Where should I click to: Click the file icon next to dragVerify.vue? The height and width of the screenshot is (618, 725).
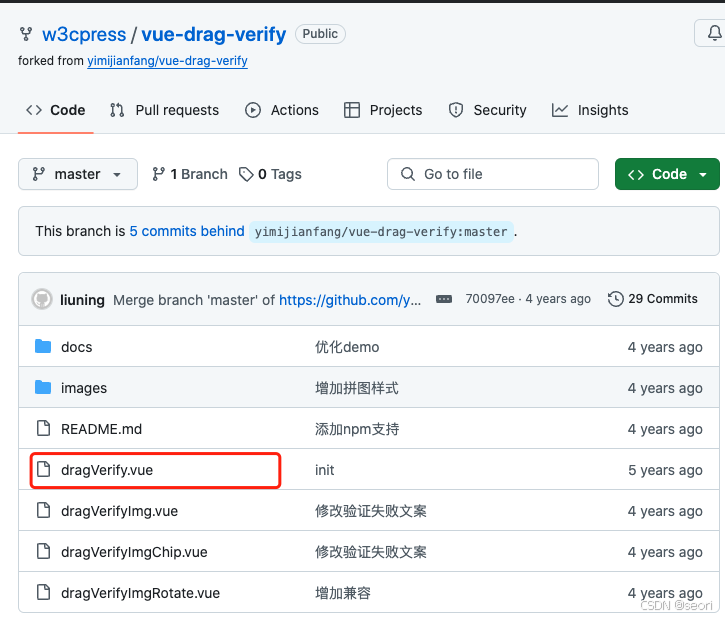(43, 469)
